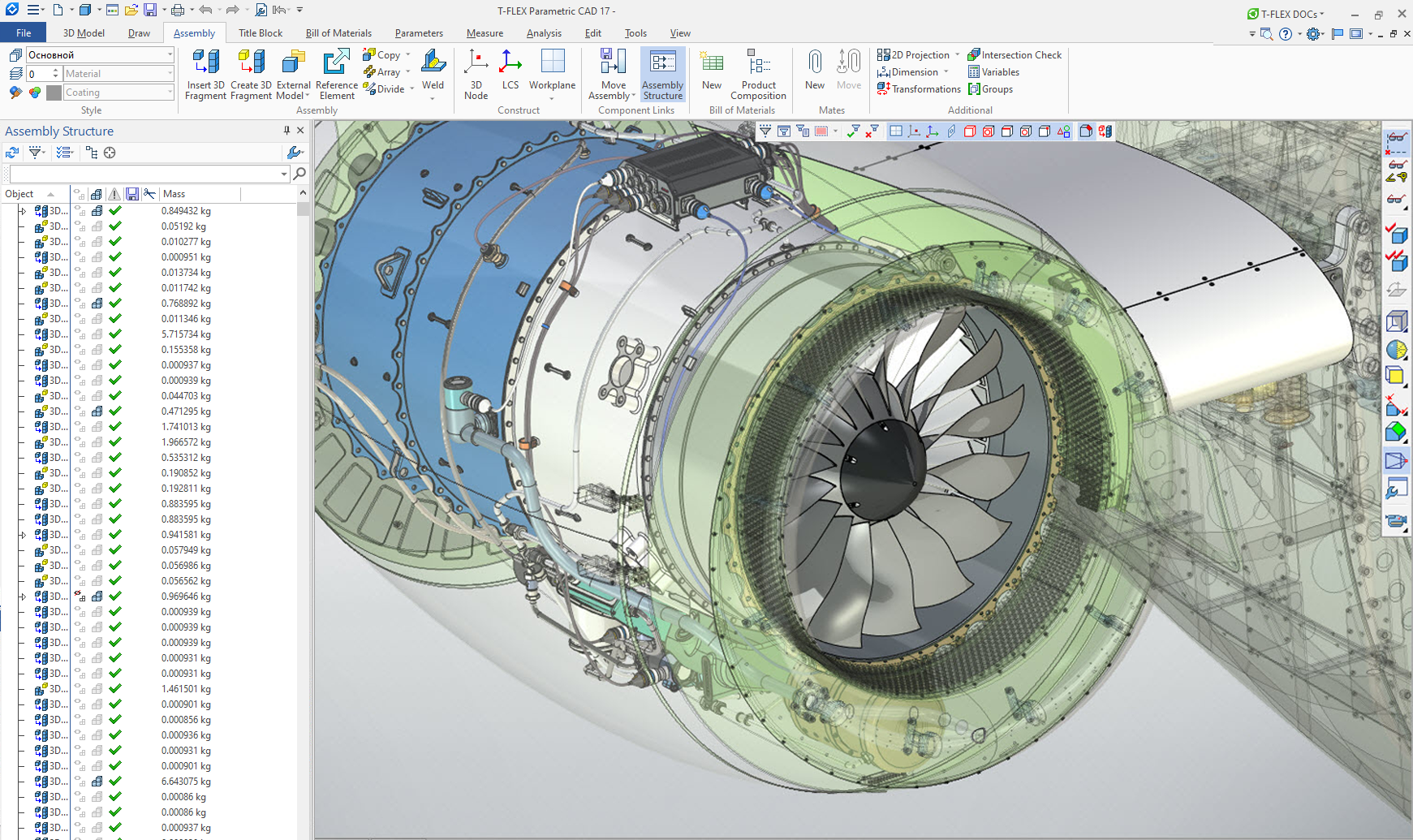
Task: Toggle the Assembly Structure window button
Action: click(662, 74)
